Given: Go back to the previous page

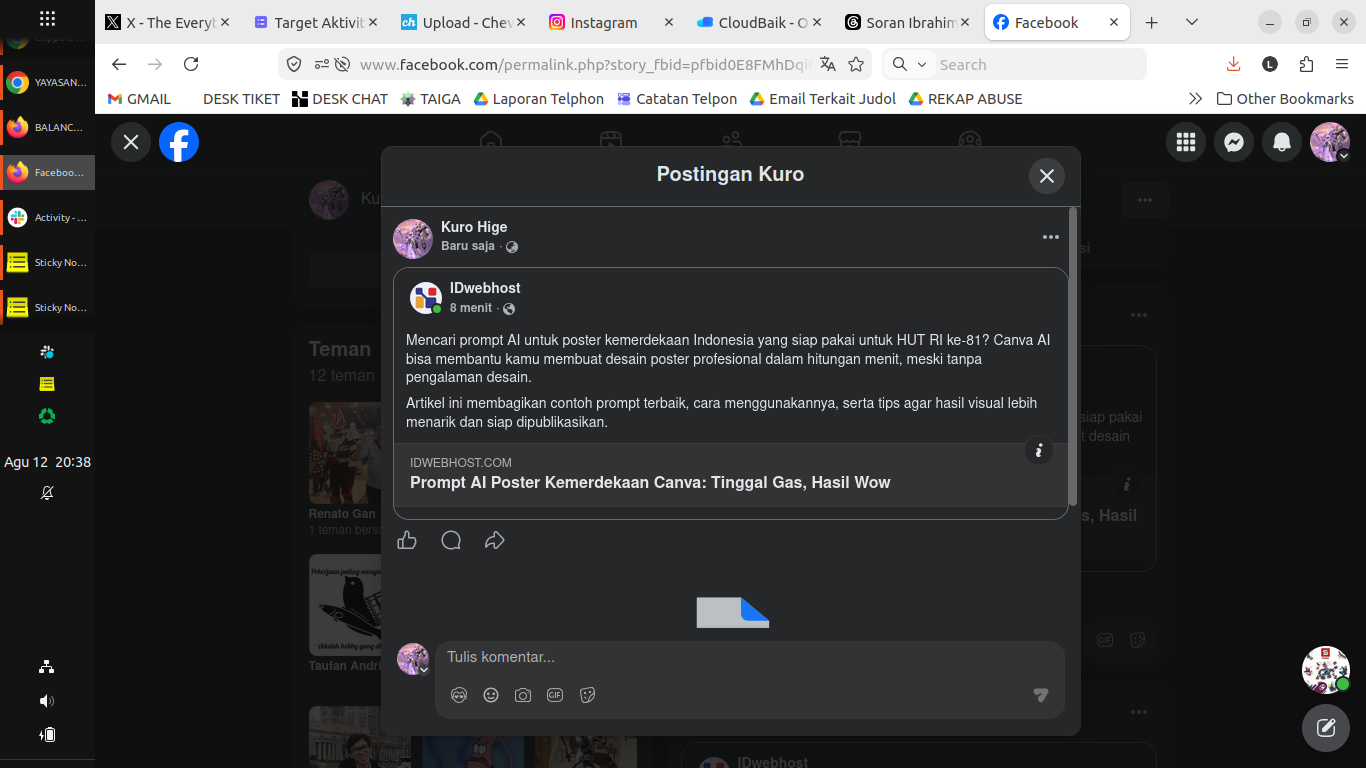Looking at the screenshot, I should tap(119, 64).
